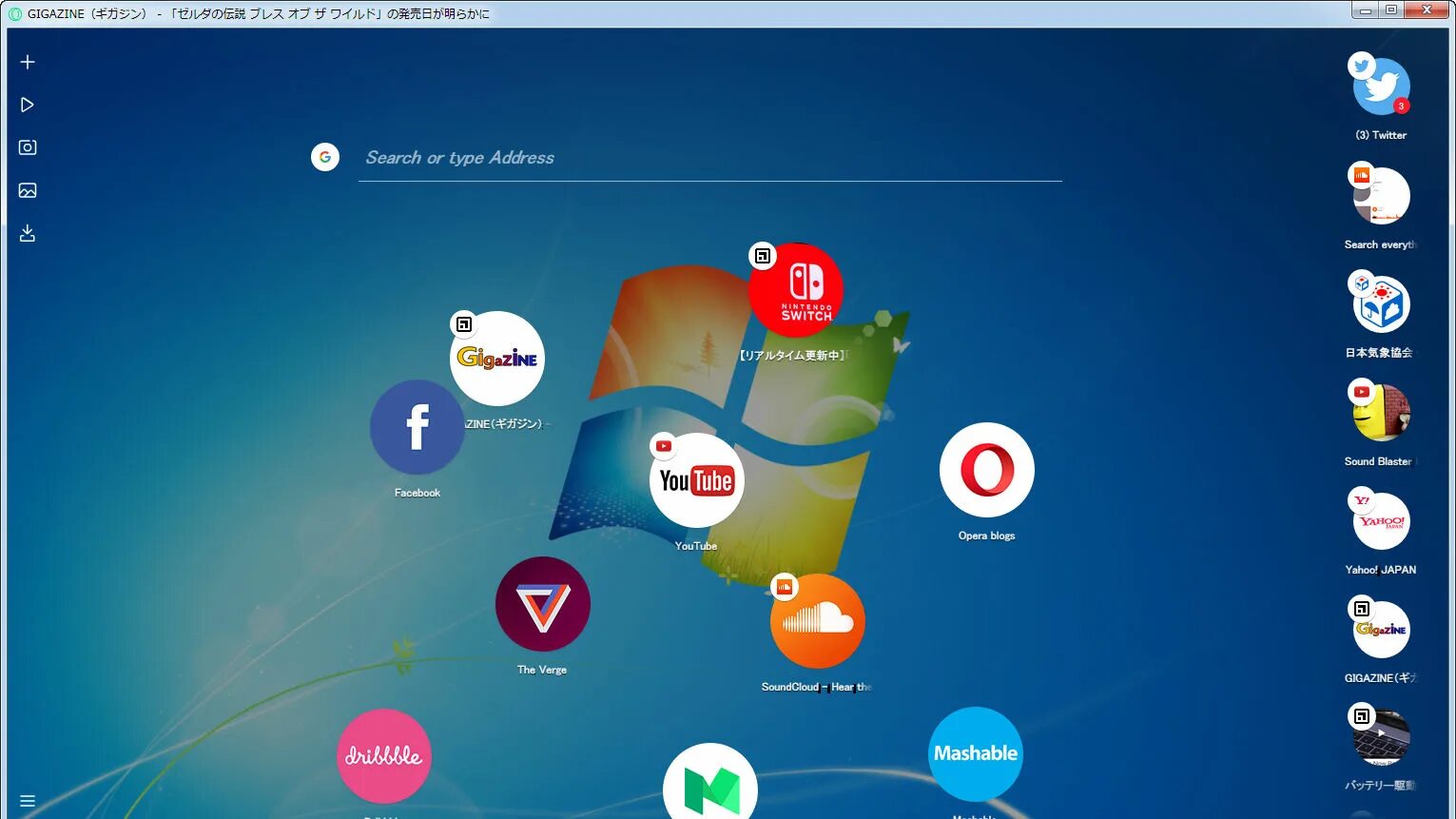The image size is (1456, 819).
Task: Close the Opera Neon window
Action: point(1427,10)
